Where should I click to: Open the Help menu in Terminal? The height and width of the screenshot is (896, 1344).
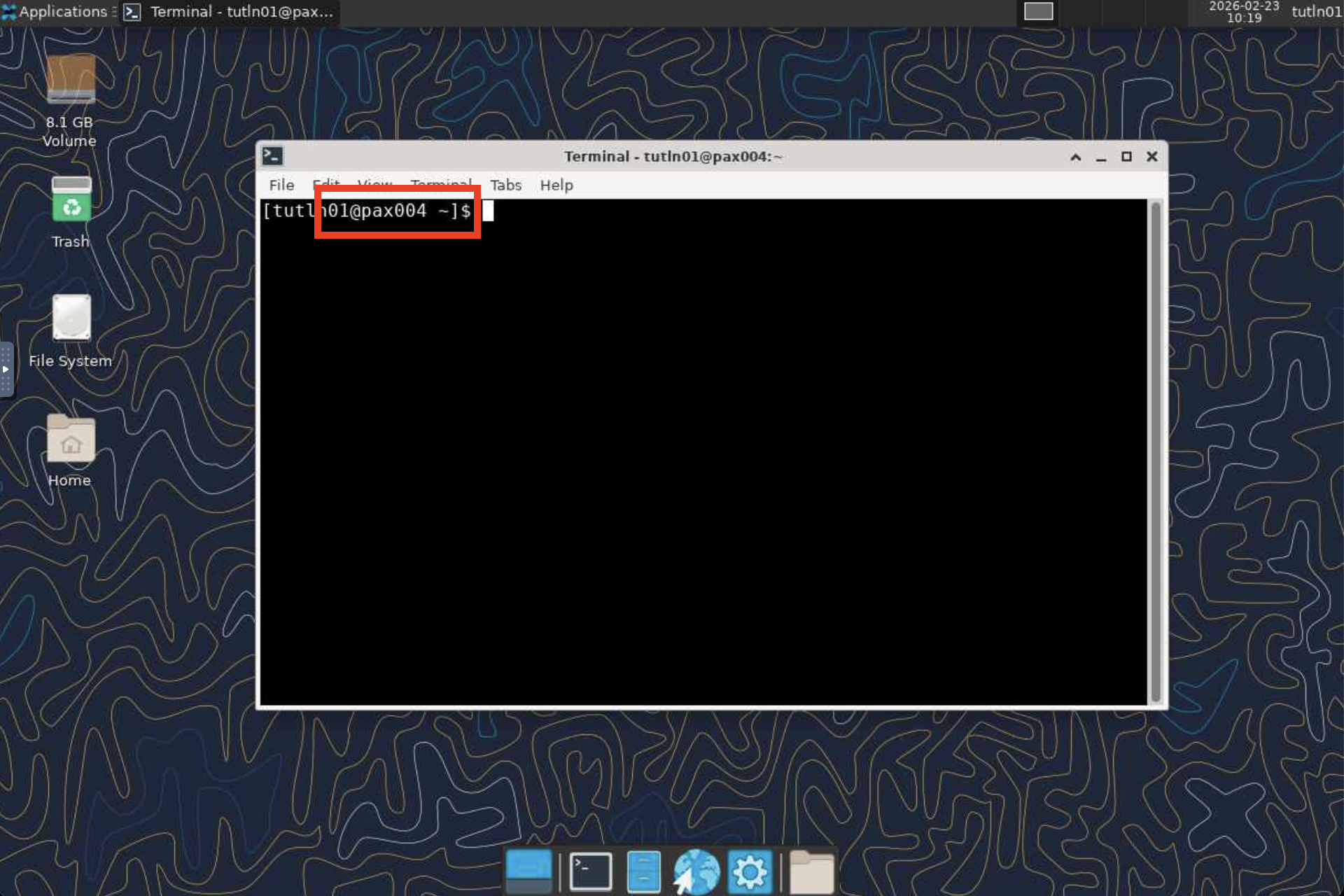pyautogui.click(x=556, y=185)
